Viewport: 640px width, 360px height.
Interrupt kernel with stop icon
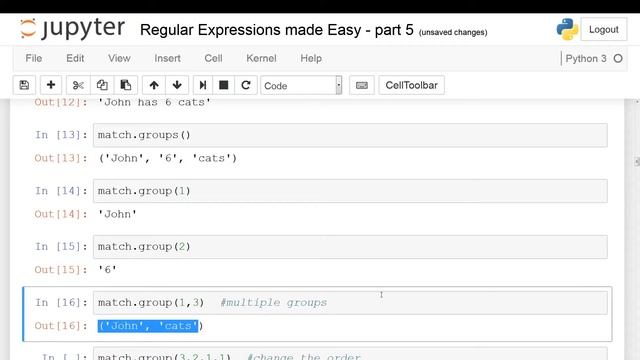coord(224,85)
